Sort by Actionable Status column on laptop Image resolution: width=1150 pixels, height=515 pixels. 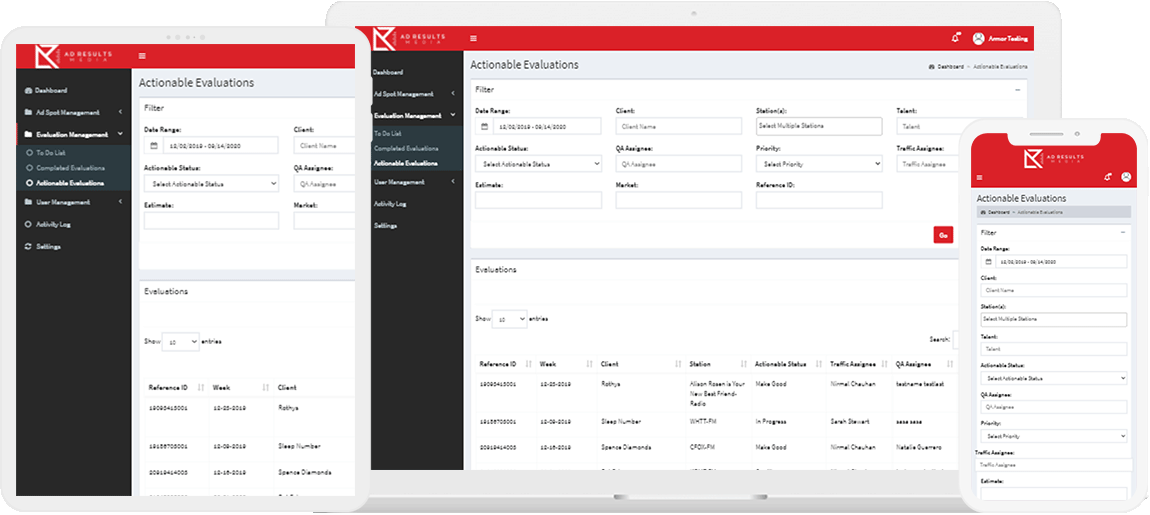[x=818, y=364]
